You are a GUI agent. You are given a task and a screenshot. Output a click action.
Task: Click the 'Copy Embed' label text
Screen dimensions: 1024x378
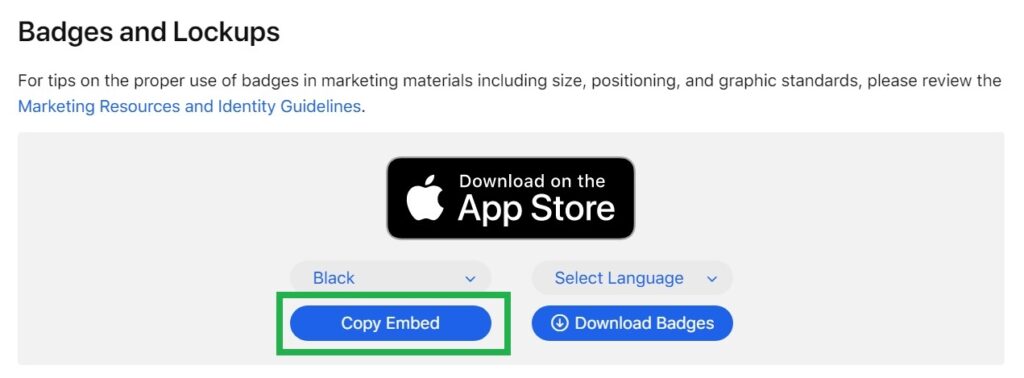tap(391, 323)
